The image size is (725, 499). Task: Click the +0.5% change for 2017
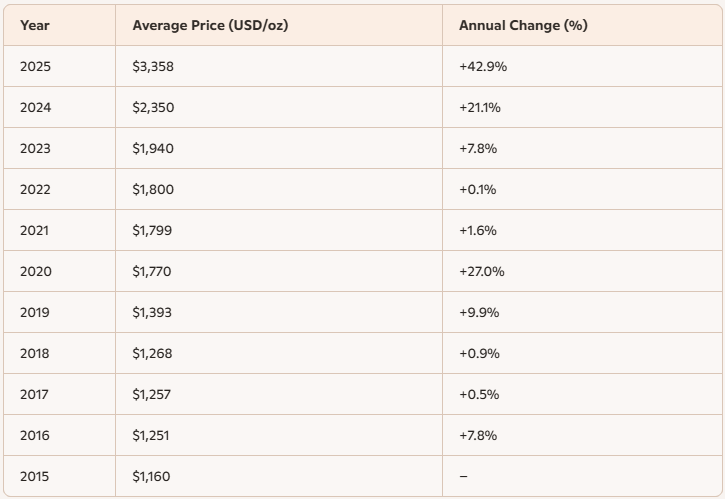click(477, 394)
